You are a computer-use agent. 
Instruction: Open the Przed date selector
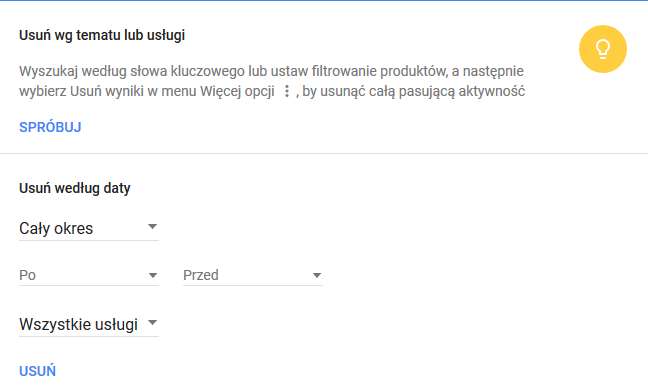pos(253,275)
